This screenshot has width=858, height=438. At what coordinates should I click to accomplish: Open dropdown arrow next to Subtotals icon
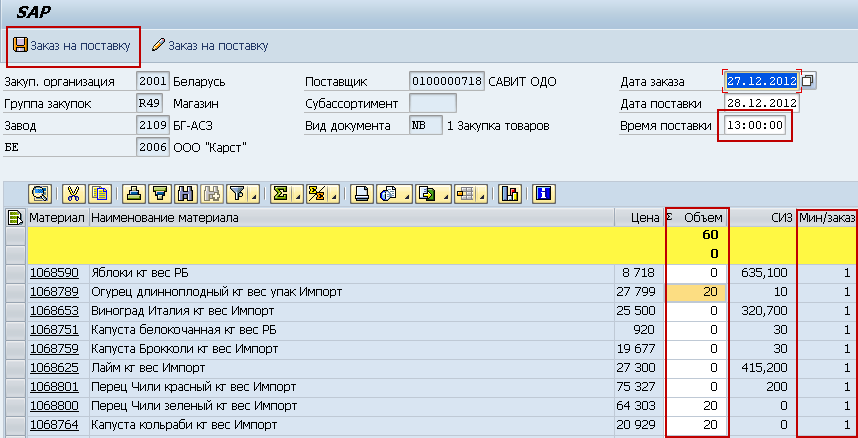point(334,194)
